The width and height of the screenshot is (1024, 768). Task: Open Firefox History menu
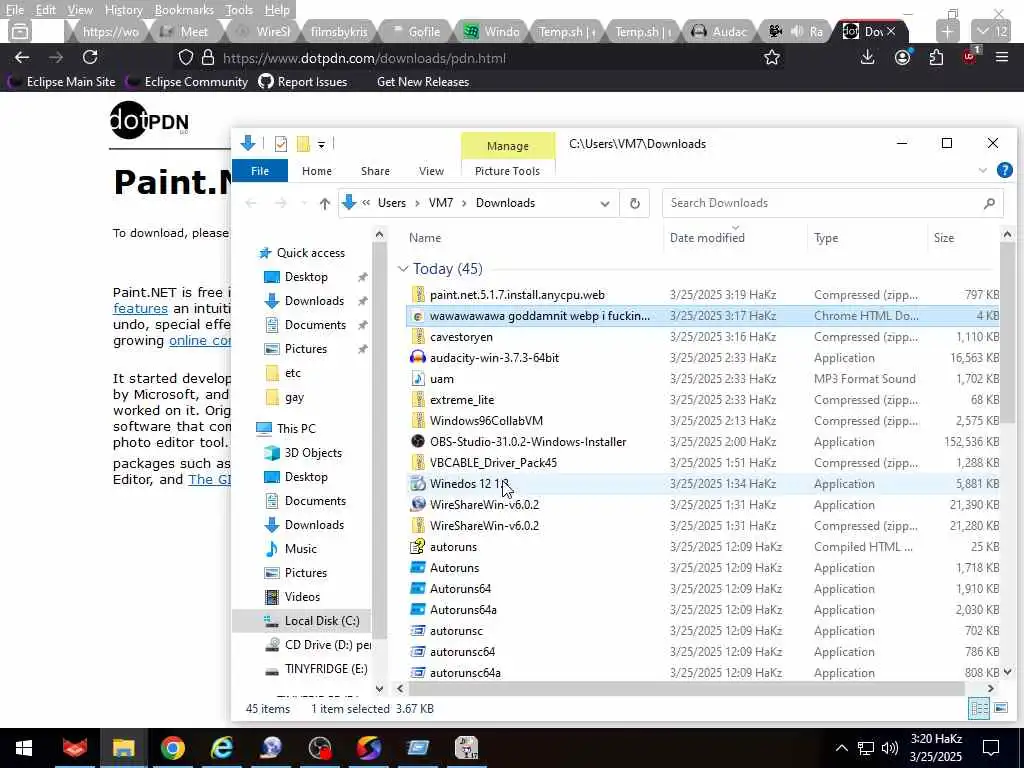coord(124,10)
